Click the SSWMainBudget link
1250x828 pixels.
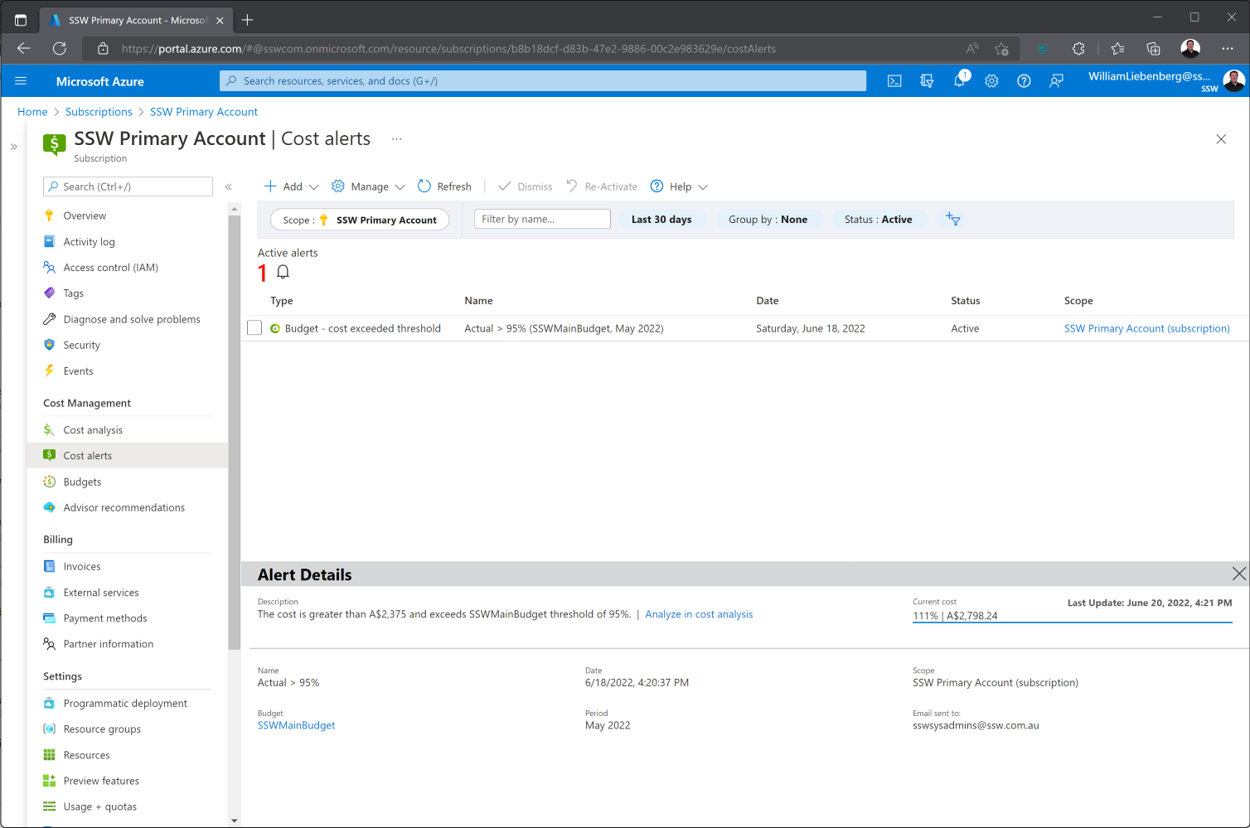(296, 725)
